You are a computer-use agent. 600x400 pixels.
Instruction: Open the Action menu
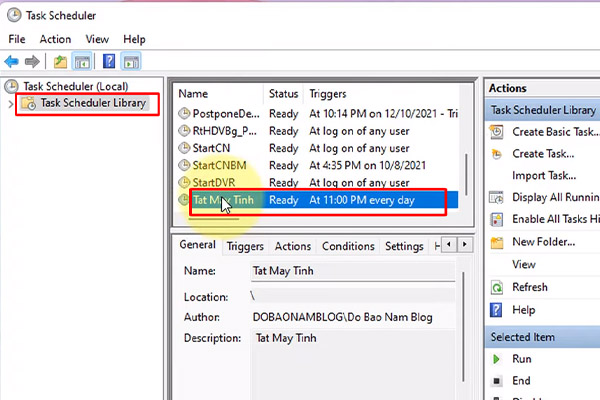tap(55, 39)
